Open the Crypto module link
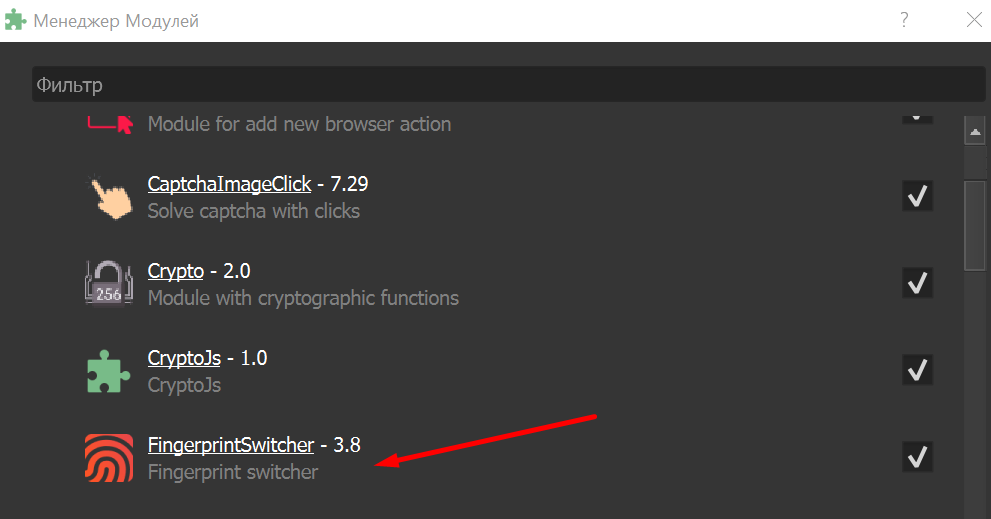 (x=175, y=271)
